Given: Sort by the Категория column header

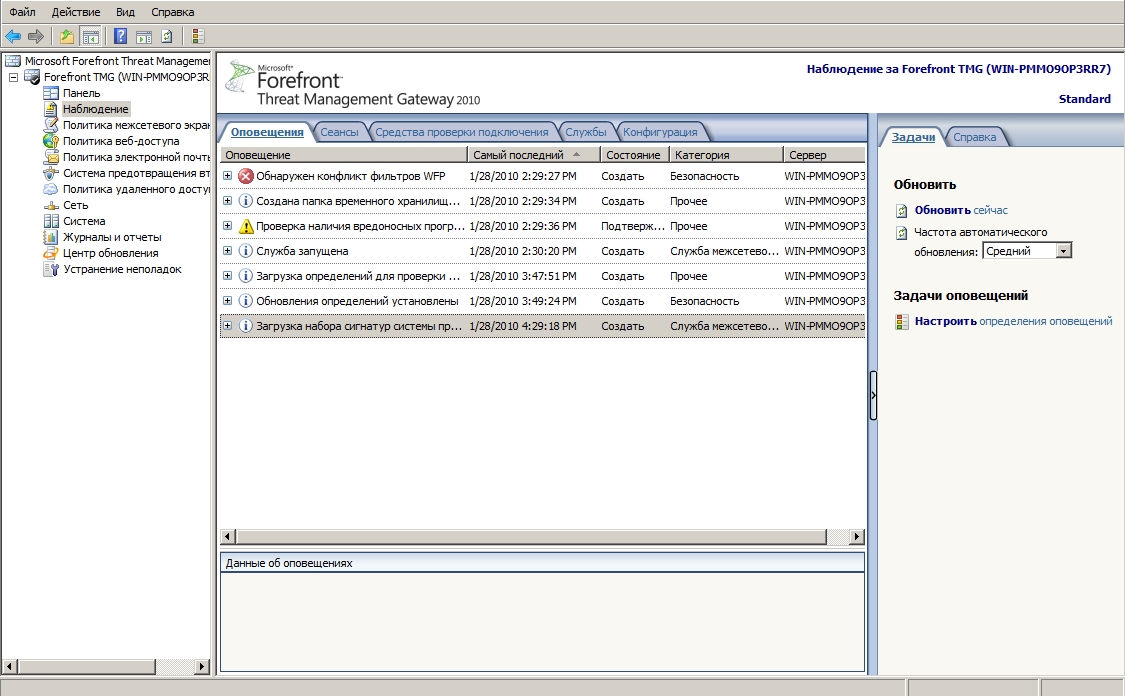Looking at the screenshot, I should pyautogui.click(x=726, y=154).
